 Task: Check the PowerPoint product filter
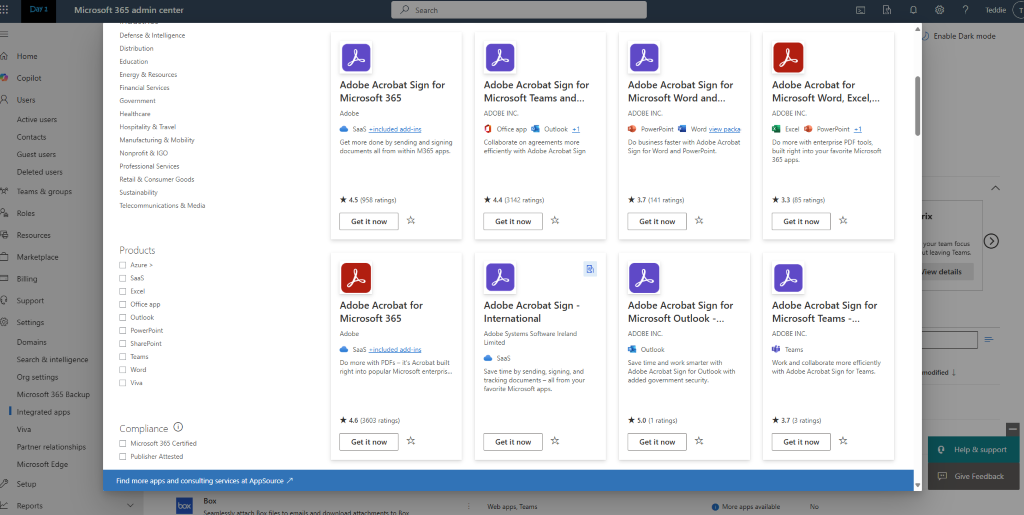click(123, 330)
